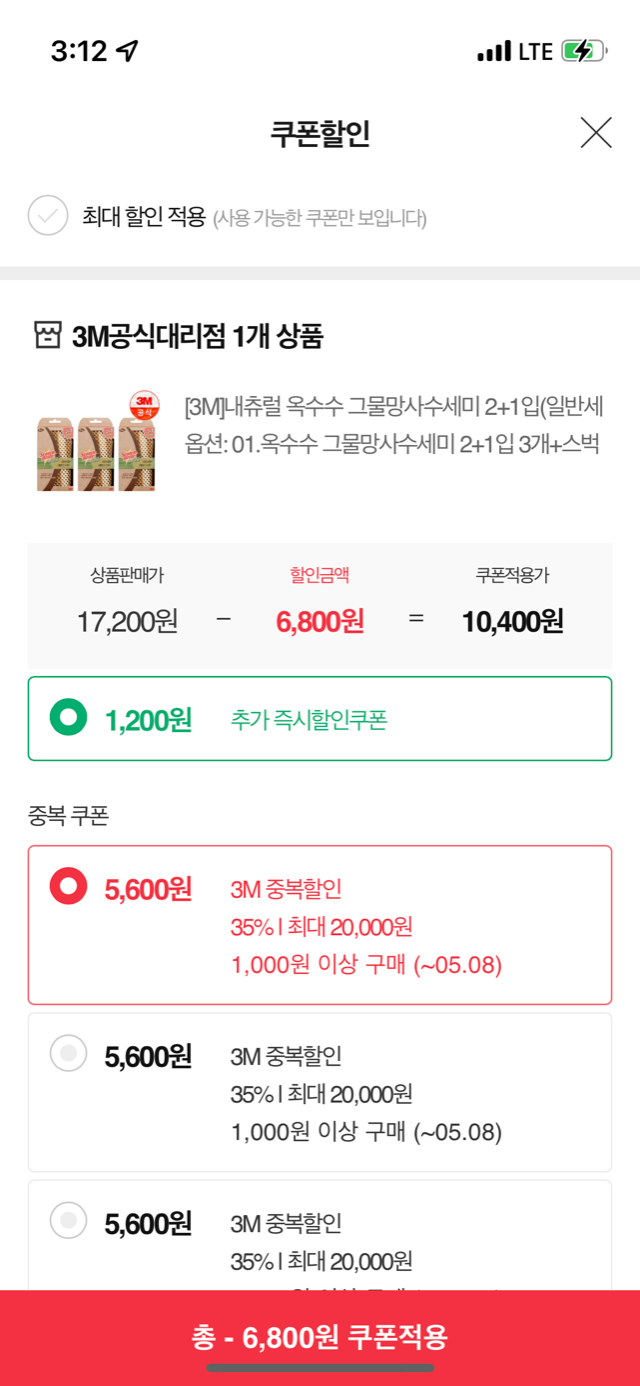
Task: Select the red-highlighted 5,600원 coupon radio
Action: pos(69,886)
